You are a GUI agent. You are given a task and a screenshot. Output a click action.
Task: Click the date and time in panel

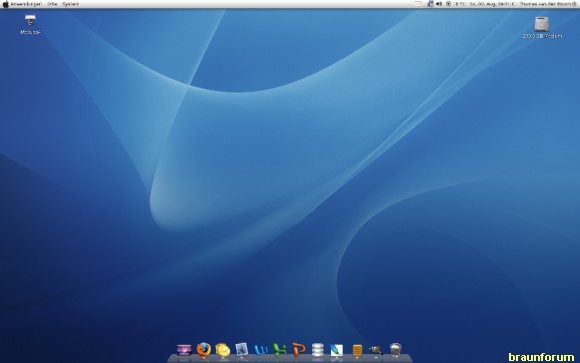click(x=492, y=4)
